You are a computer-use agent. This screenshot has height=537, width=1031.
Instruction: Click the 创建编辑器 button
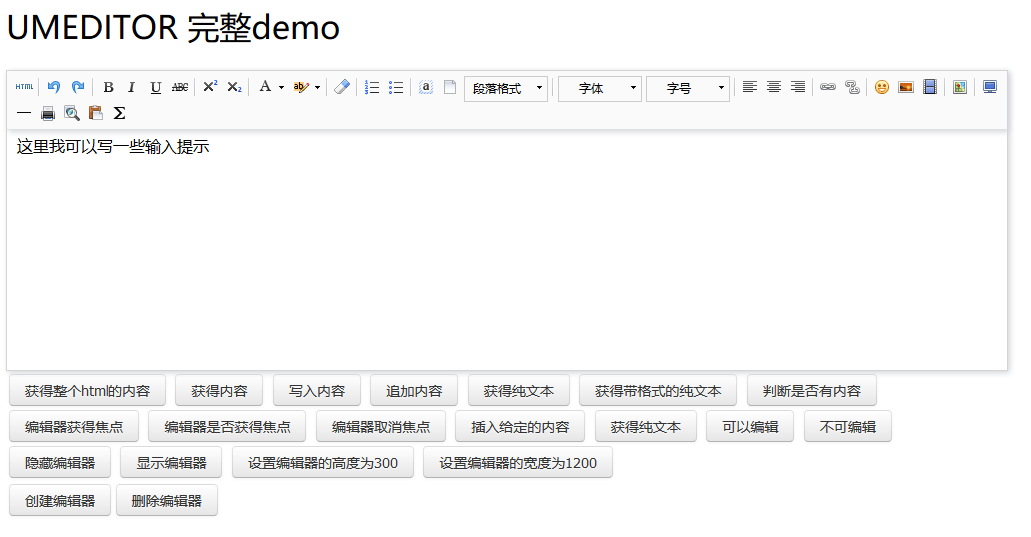(x=60, y=501)
